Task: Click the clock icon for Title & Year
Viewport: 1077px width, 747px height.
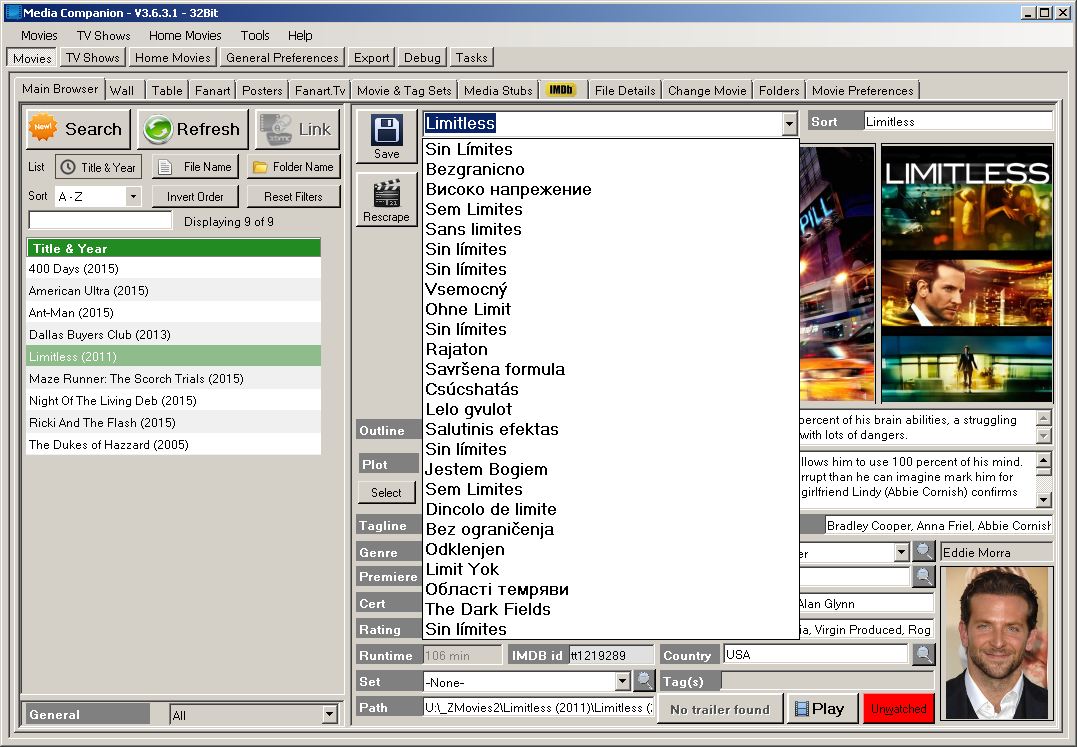Action: click(67, 167)
